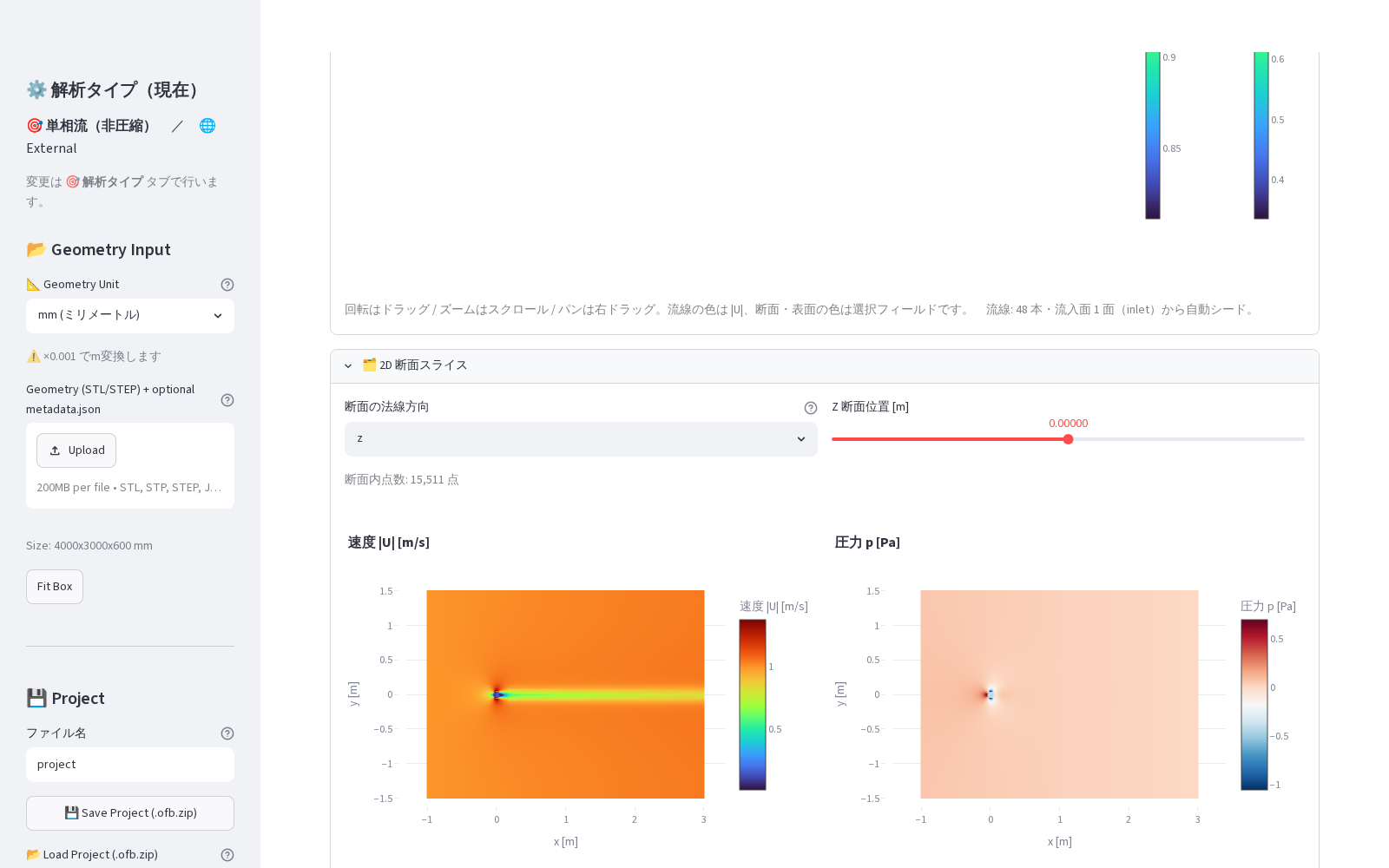Click the pressure heatmap plot
1389x868 pixels.
click(x=1059, y=694)
